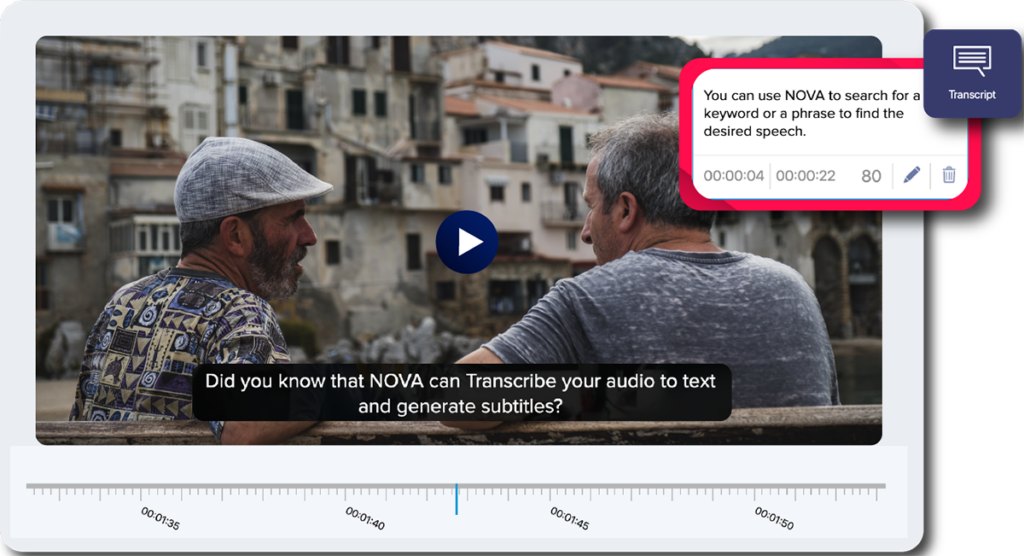Jump to 00:01:45 on the timeline
Image resolution: width=1024 pixels, height=556 pixels.
click(x=569, y=518)
